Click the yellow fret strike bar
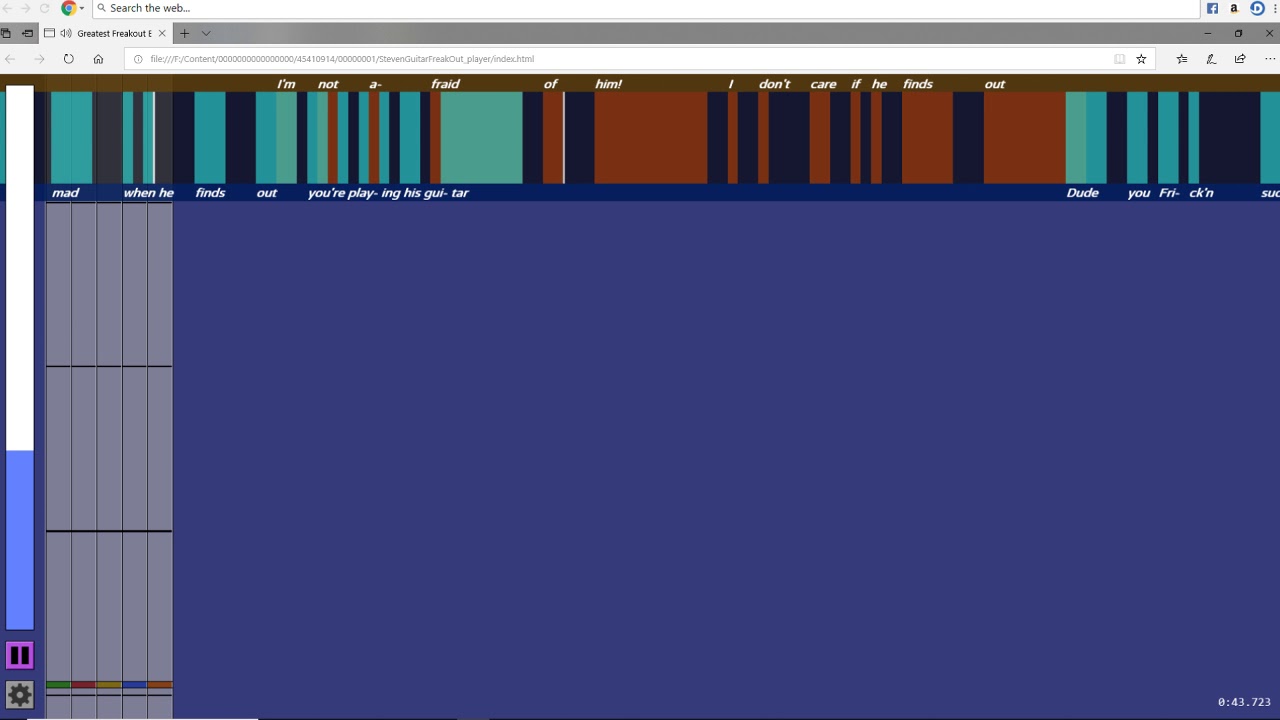Viewport: 1280px width, 720px height. click(x=109, y=685)
